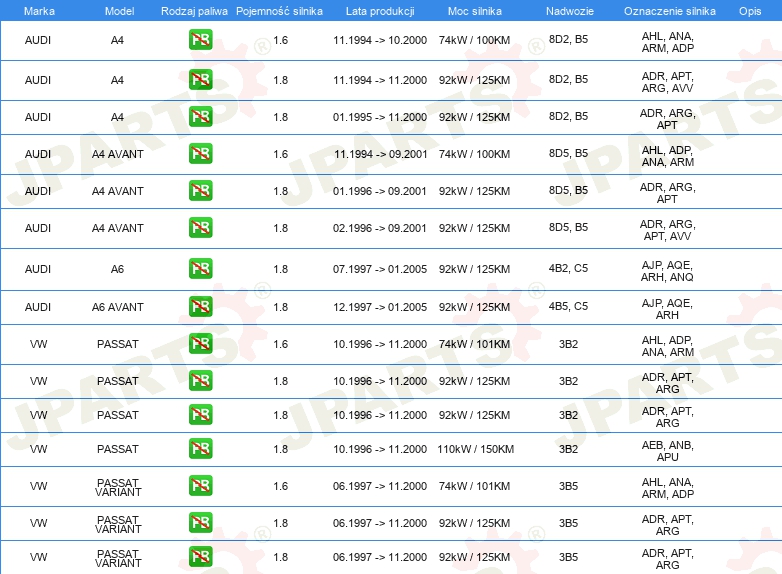Screen dimensions: 782x574
Task: Click the engine codes AJP, AQE, ARH, ANQ
Action: click(x=667, y=271)
